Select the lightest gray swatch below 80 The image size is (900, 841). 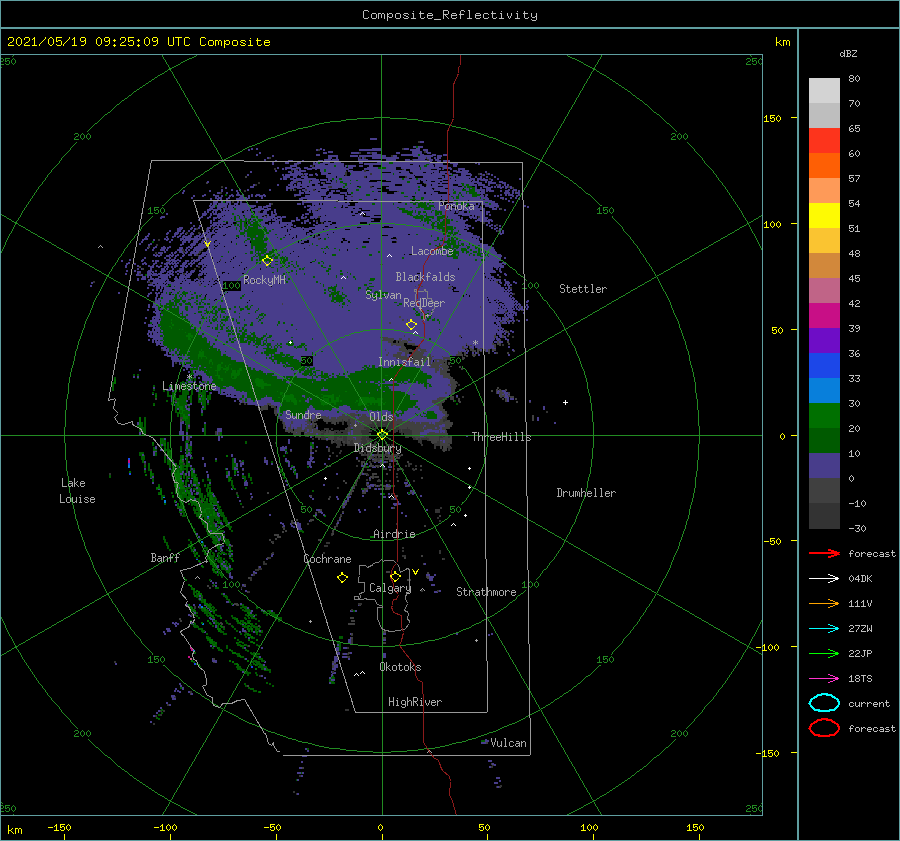coord(824,91)
